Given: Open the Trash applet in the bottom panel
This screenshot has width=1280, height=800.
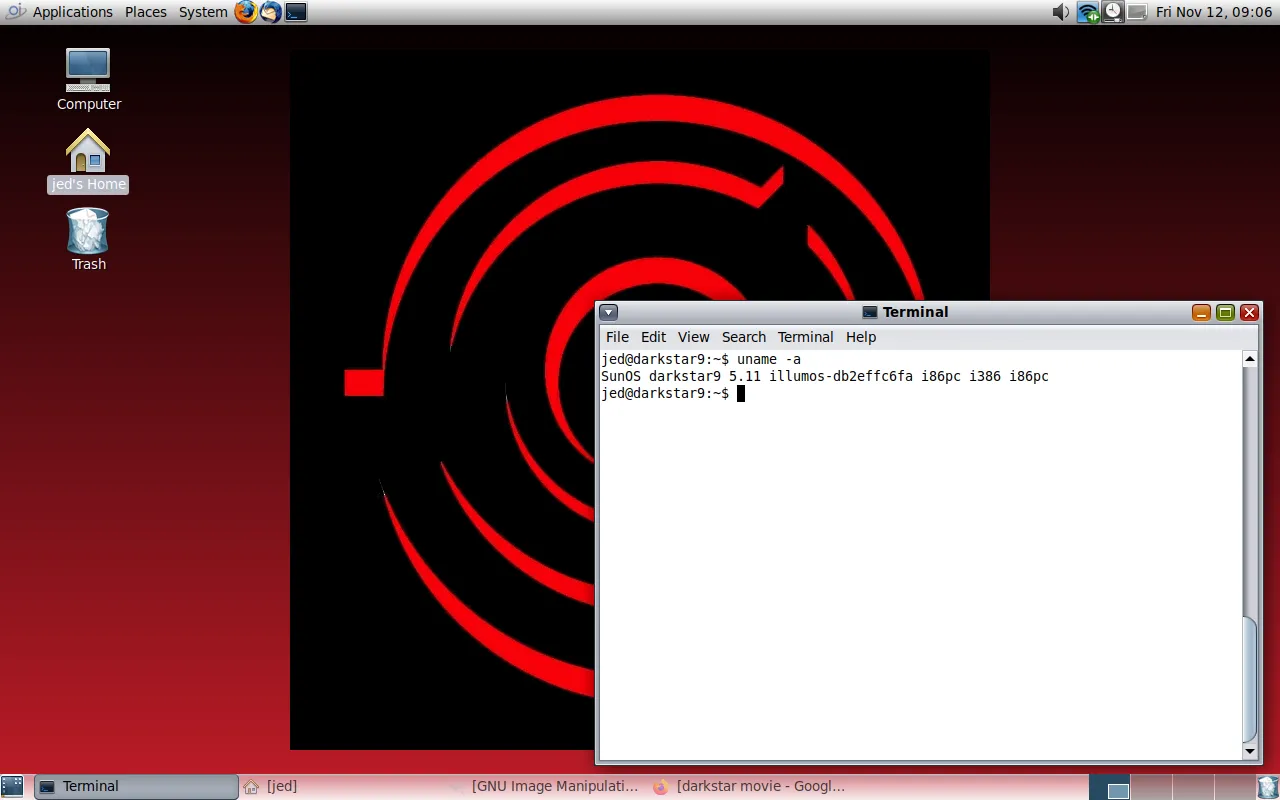Looking at the screenshot, I should [1267, 787].
